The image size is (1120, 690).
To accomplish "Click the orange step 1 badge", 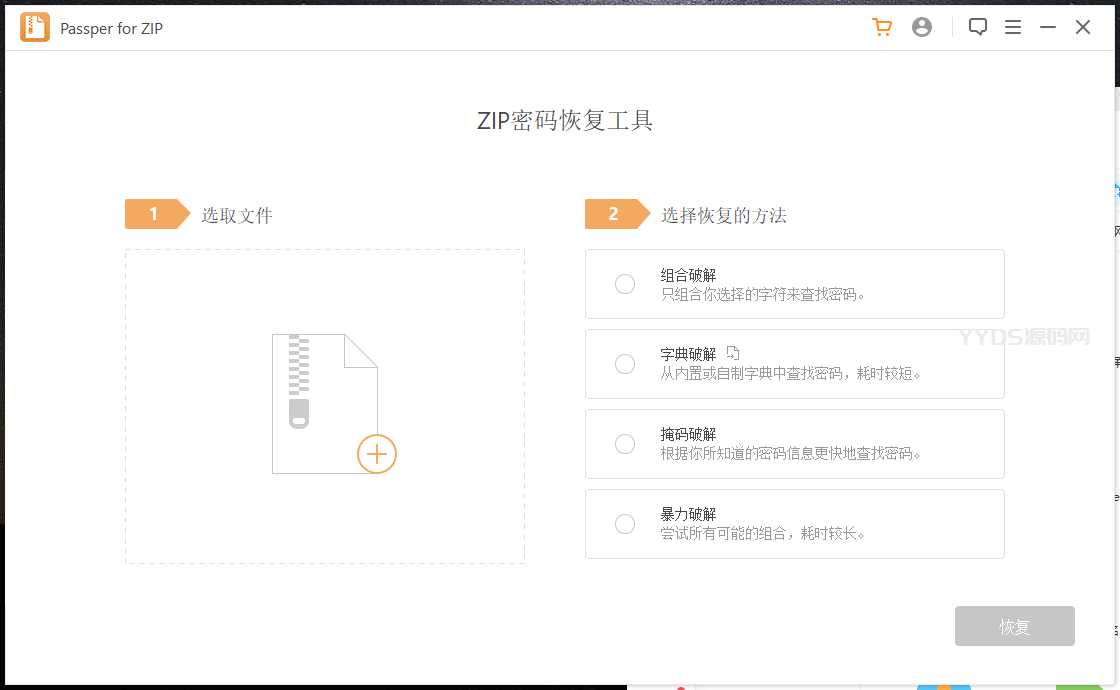I will pos(155,214).
